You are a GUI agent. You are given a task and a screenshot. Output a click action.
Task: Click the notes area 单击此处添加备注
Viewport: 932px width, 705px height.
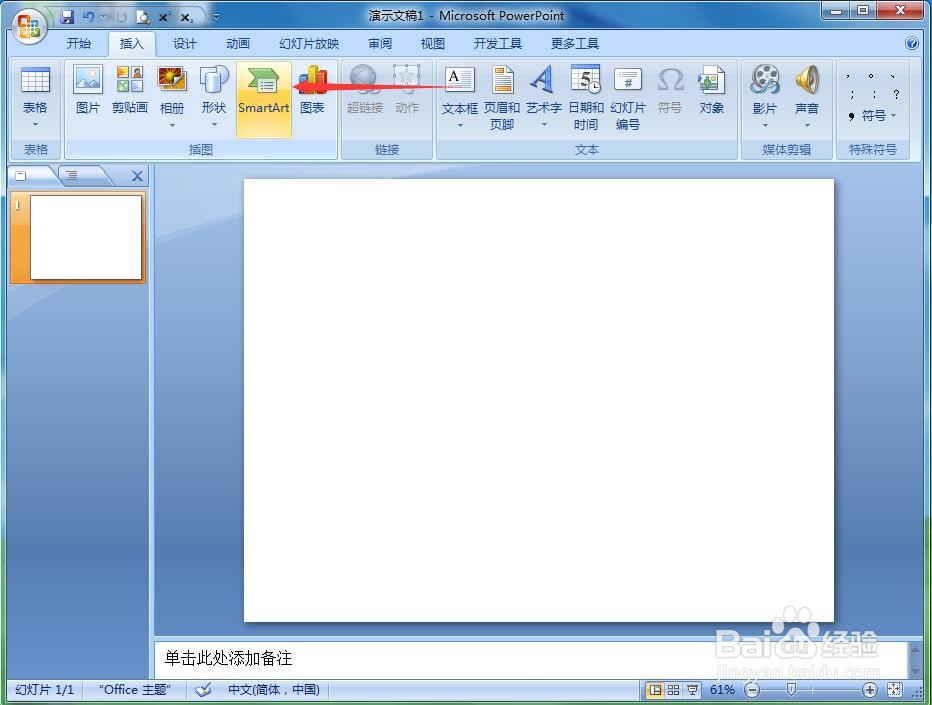[532, 659]
